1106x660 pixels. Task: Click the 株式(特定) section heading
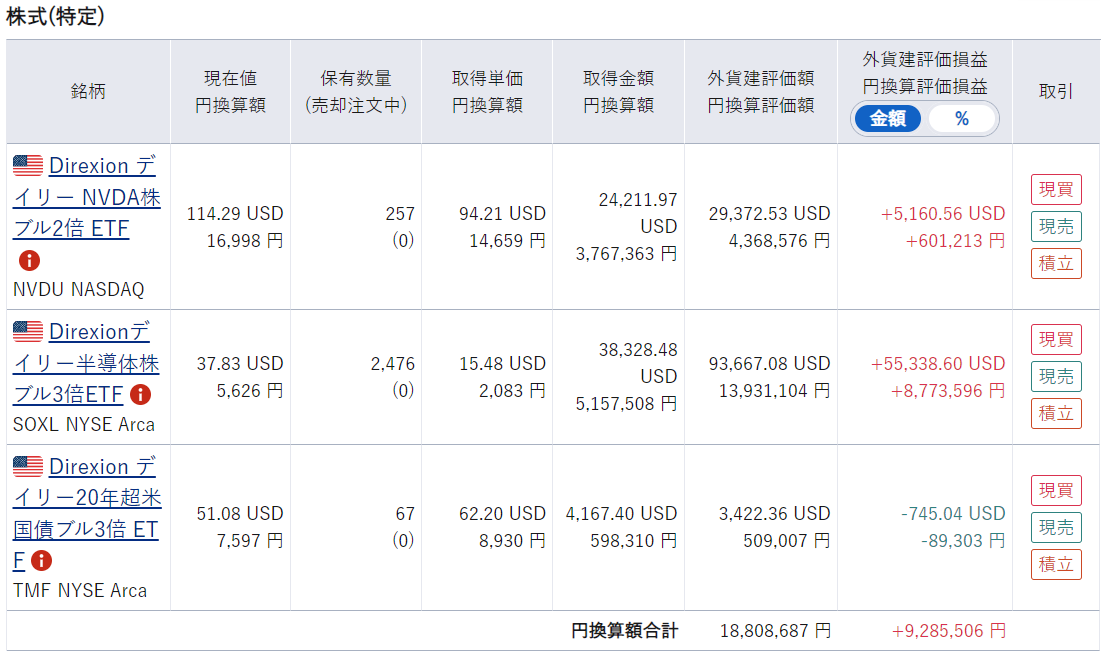(55, 16)
